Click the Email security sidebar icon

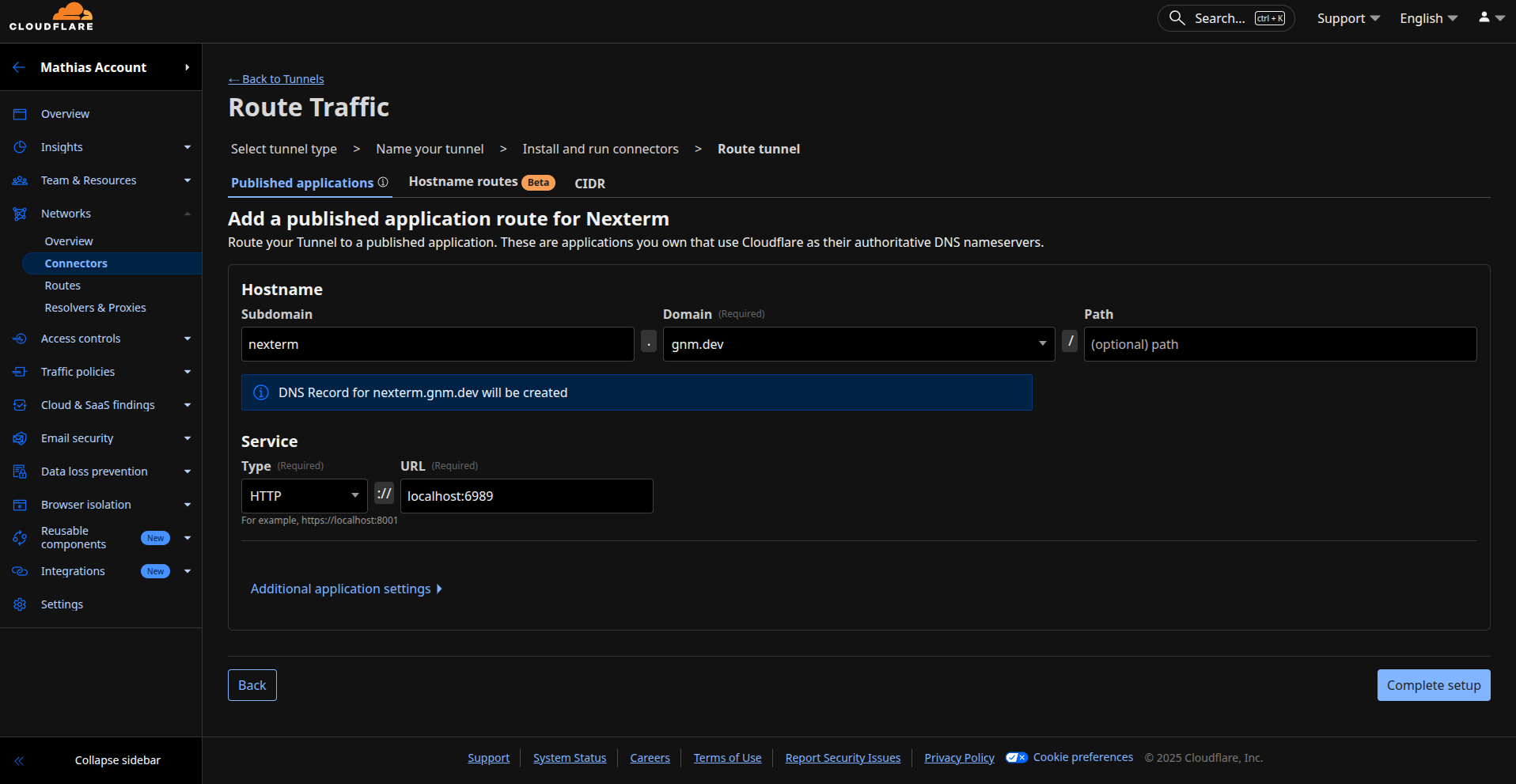point(19,437)
